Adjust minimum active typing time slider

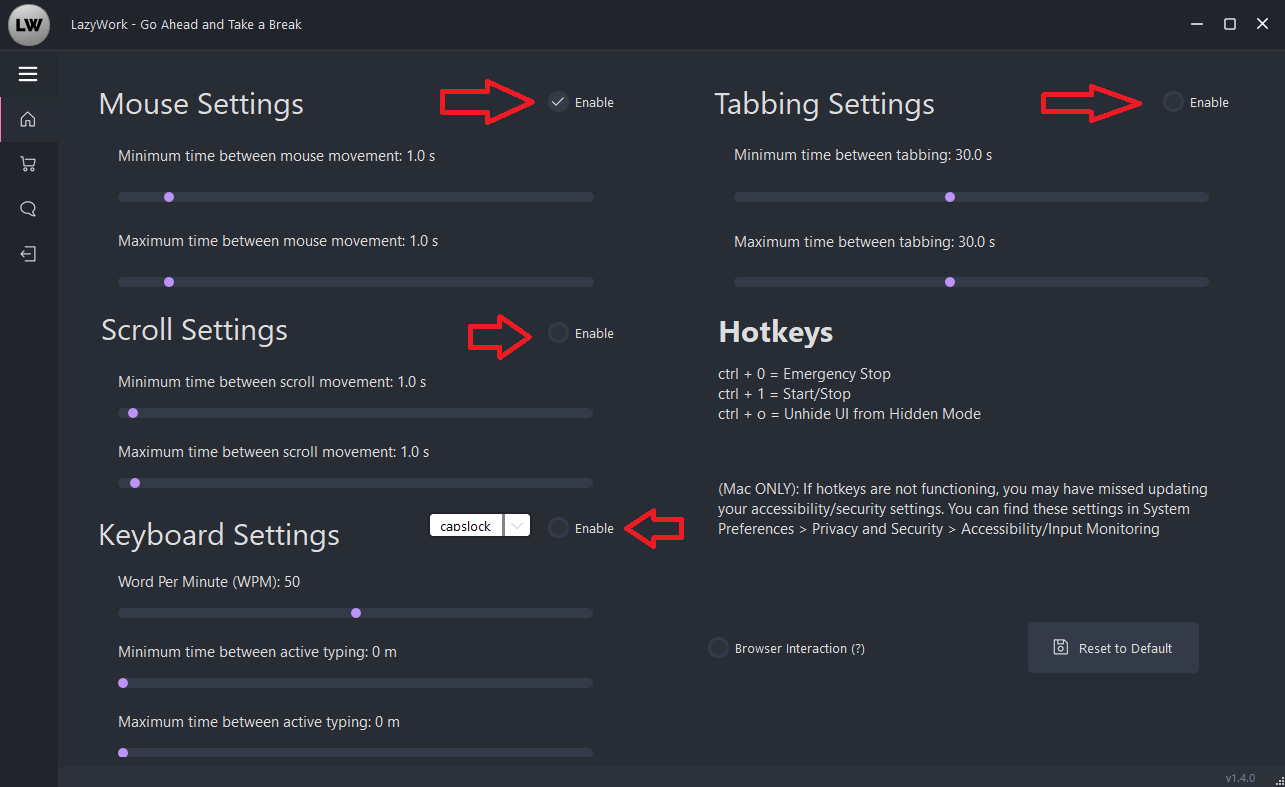356,683
